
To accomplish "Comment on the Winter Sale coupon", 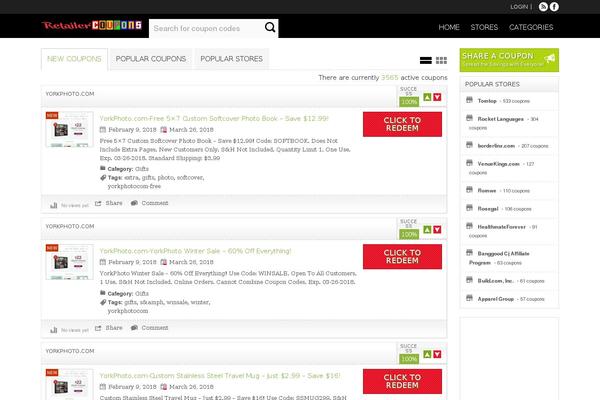I will (x=150, y=328).
